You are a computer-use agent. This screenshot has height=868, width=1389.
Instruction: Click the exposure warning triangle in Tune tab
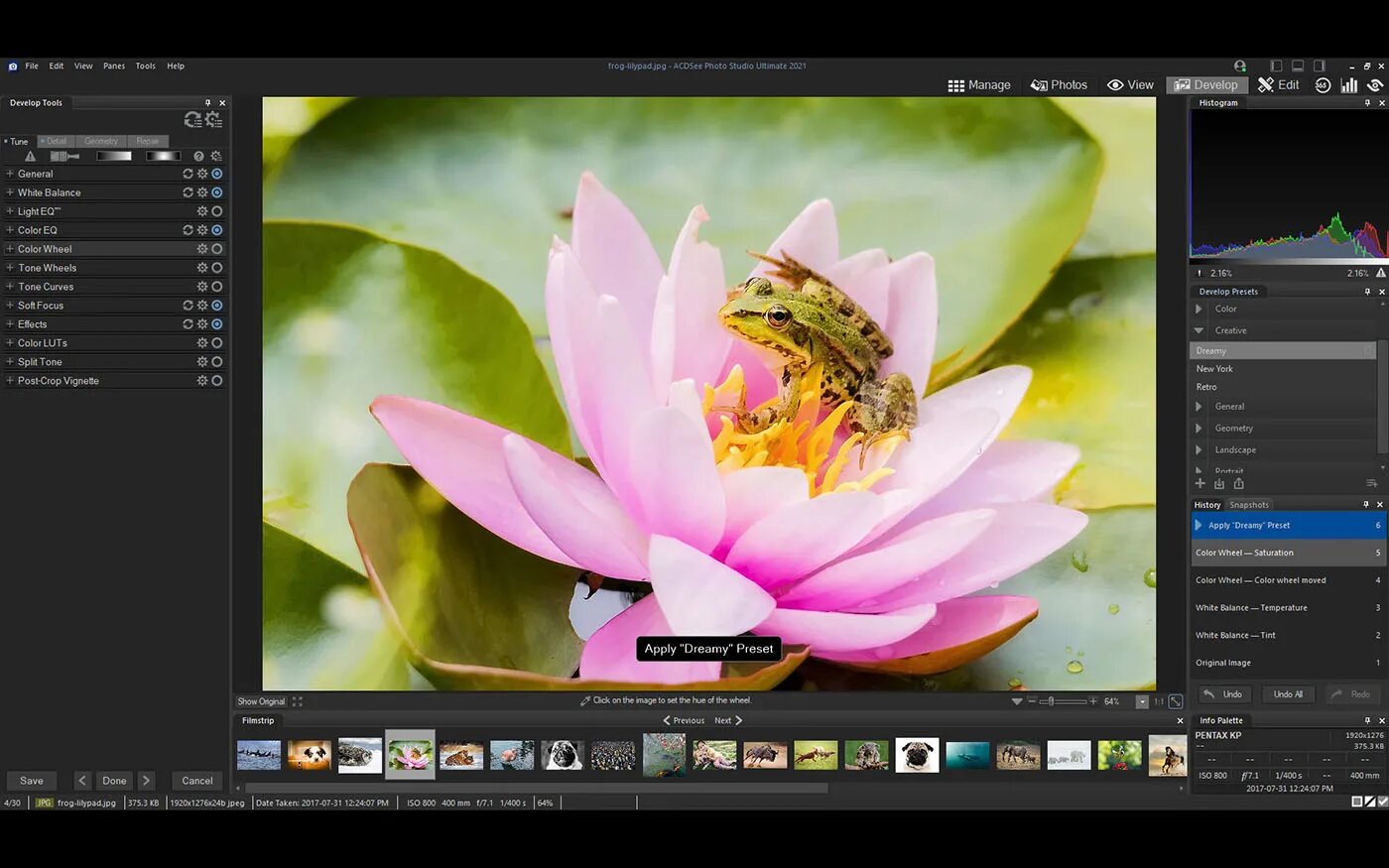tap(30, 156)
